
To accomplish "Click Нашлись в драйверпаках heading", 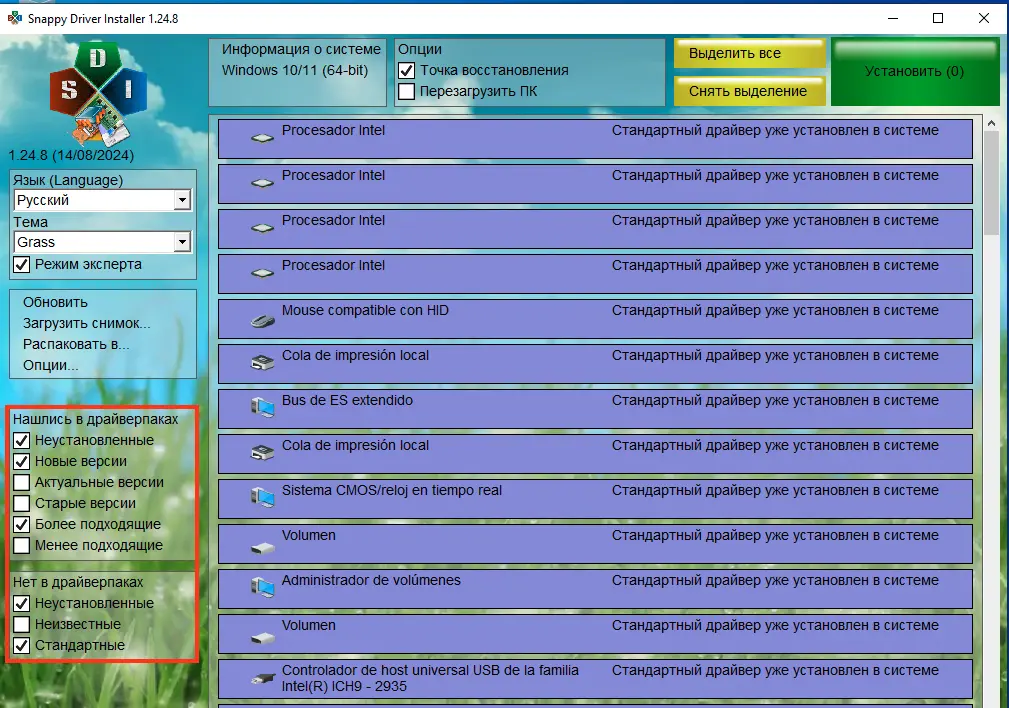I will tap(95, 419).
